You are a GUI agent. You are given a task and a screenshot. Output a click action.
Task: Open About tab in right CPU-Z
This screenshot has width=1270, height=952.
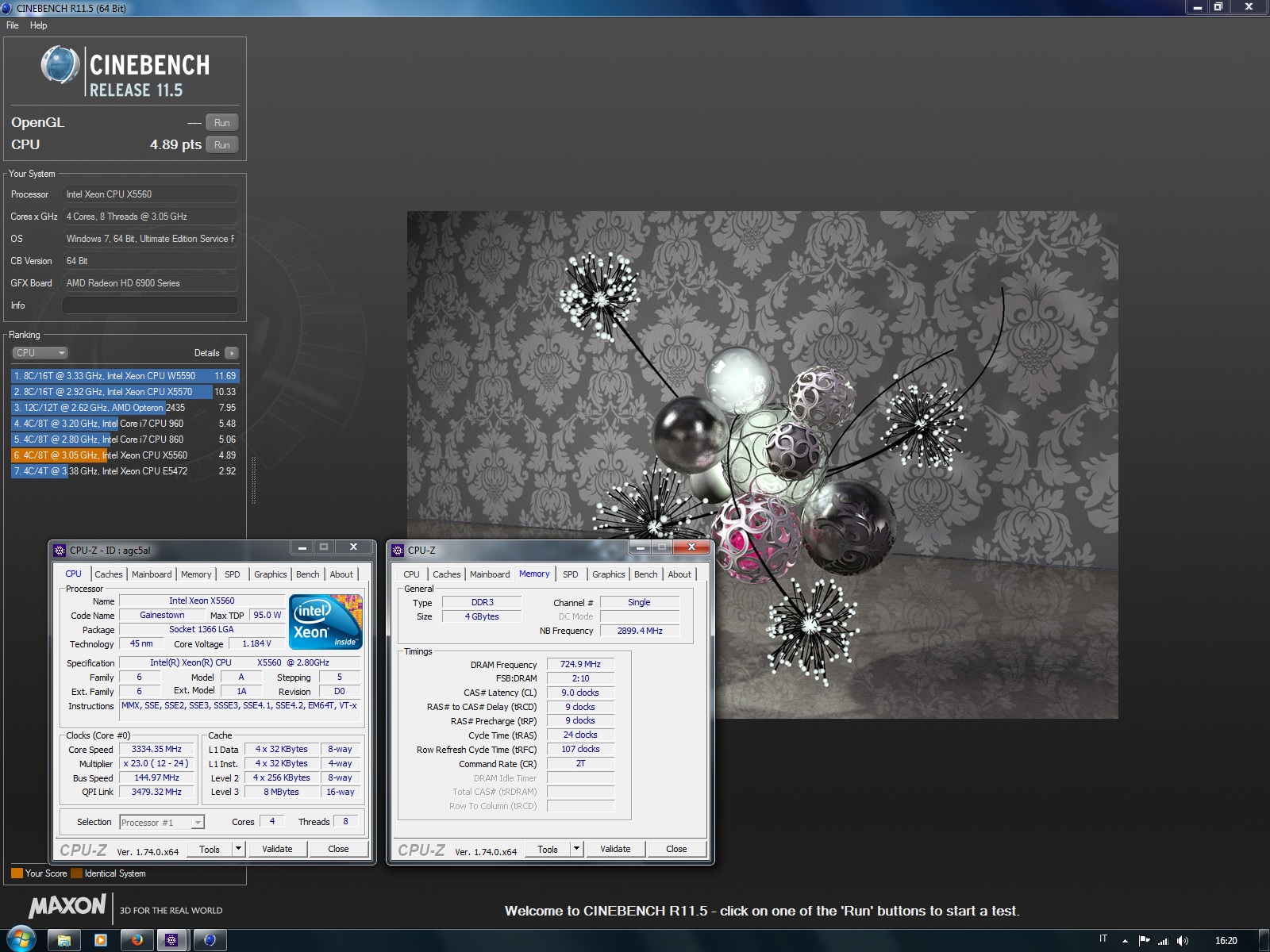pyautogui.click(x=679, y=574)
